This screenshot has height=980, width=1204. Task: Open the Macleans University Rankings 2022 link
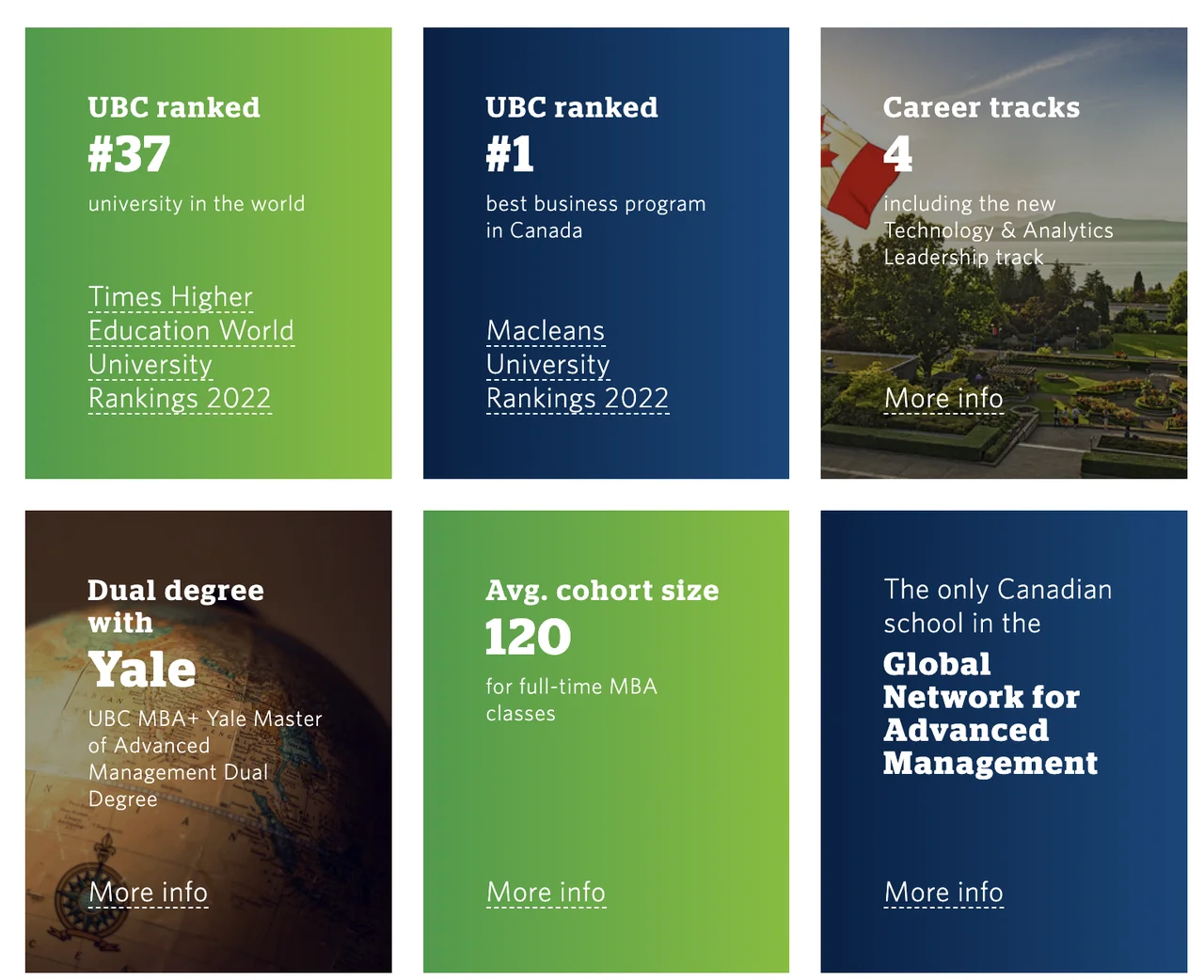(x=576, y=365)
